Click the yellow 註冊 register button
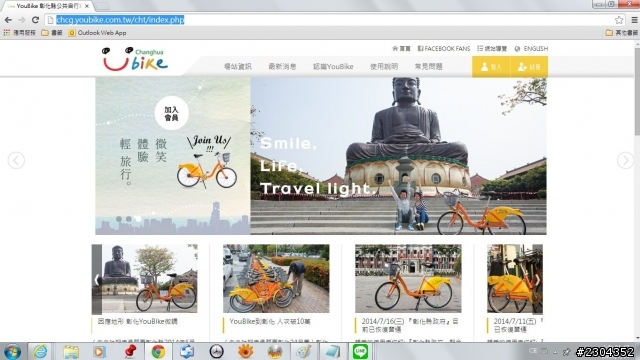640x360 pixels. click(x=529, y=67)
